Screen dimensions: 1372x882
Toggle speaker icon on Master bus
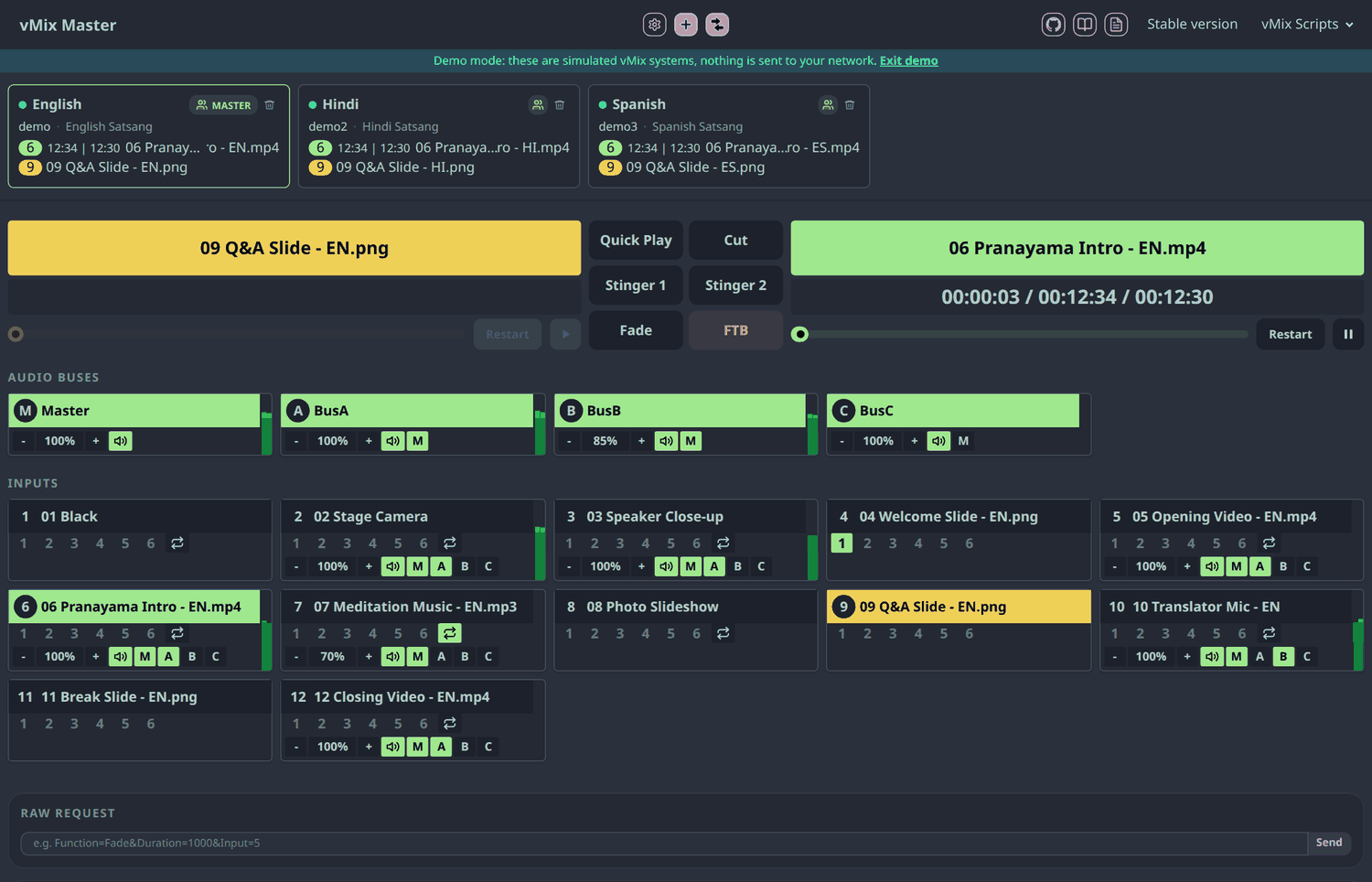coord(121,441)
